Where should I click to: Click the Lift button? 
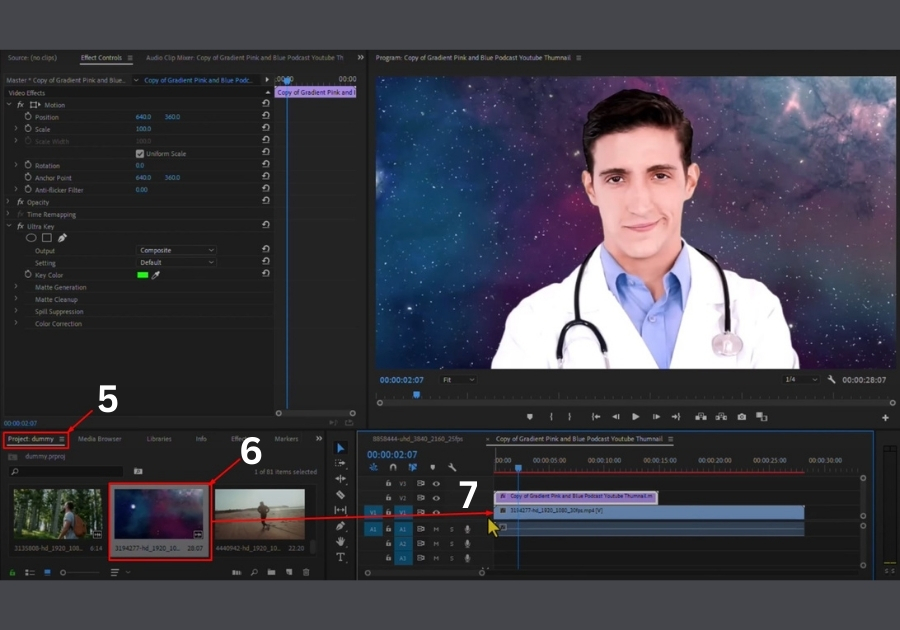tap(701, 417)
